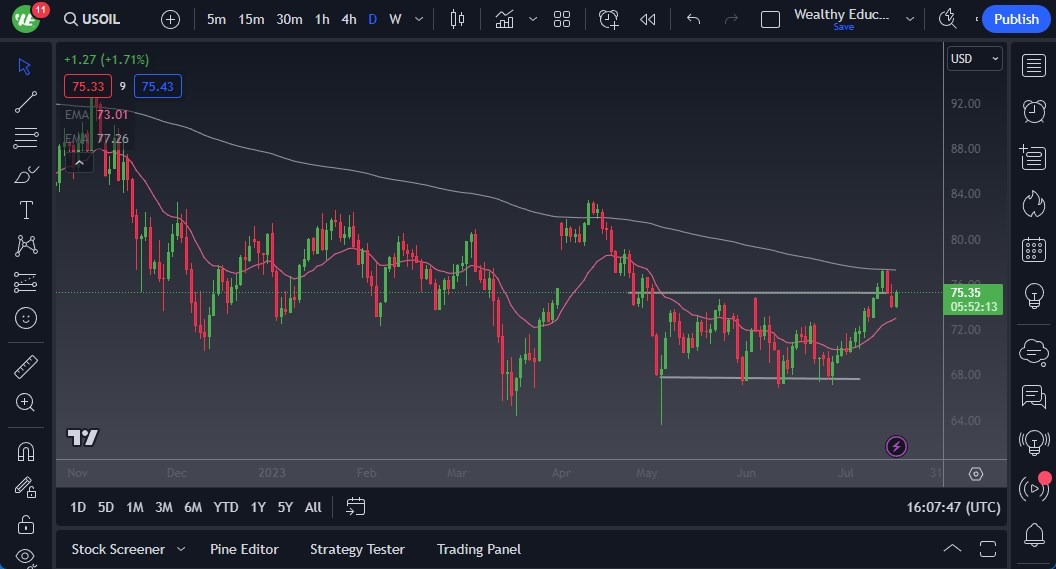
Task: Activate the Measure ruler tool
Action: pyautogui.click(x=26, y=367)
